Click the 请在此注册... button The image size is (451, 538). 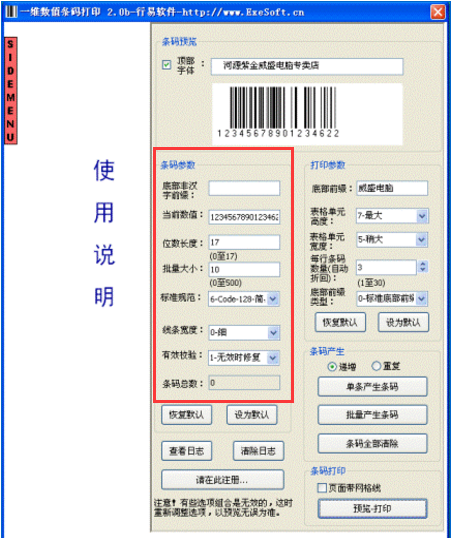click(222, 480)
